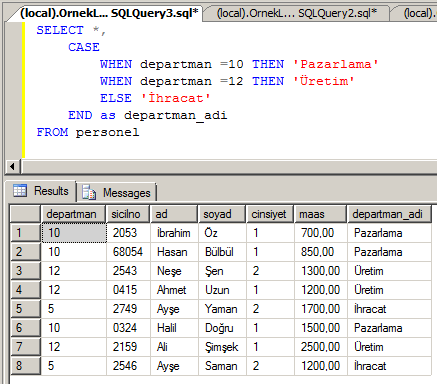Click the cell containing Neşe
The width and height of the screenshot is (437, 384).
174,271
